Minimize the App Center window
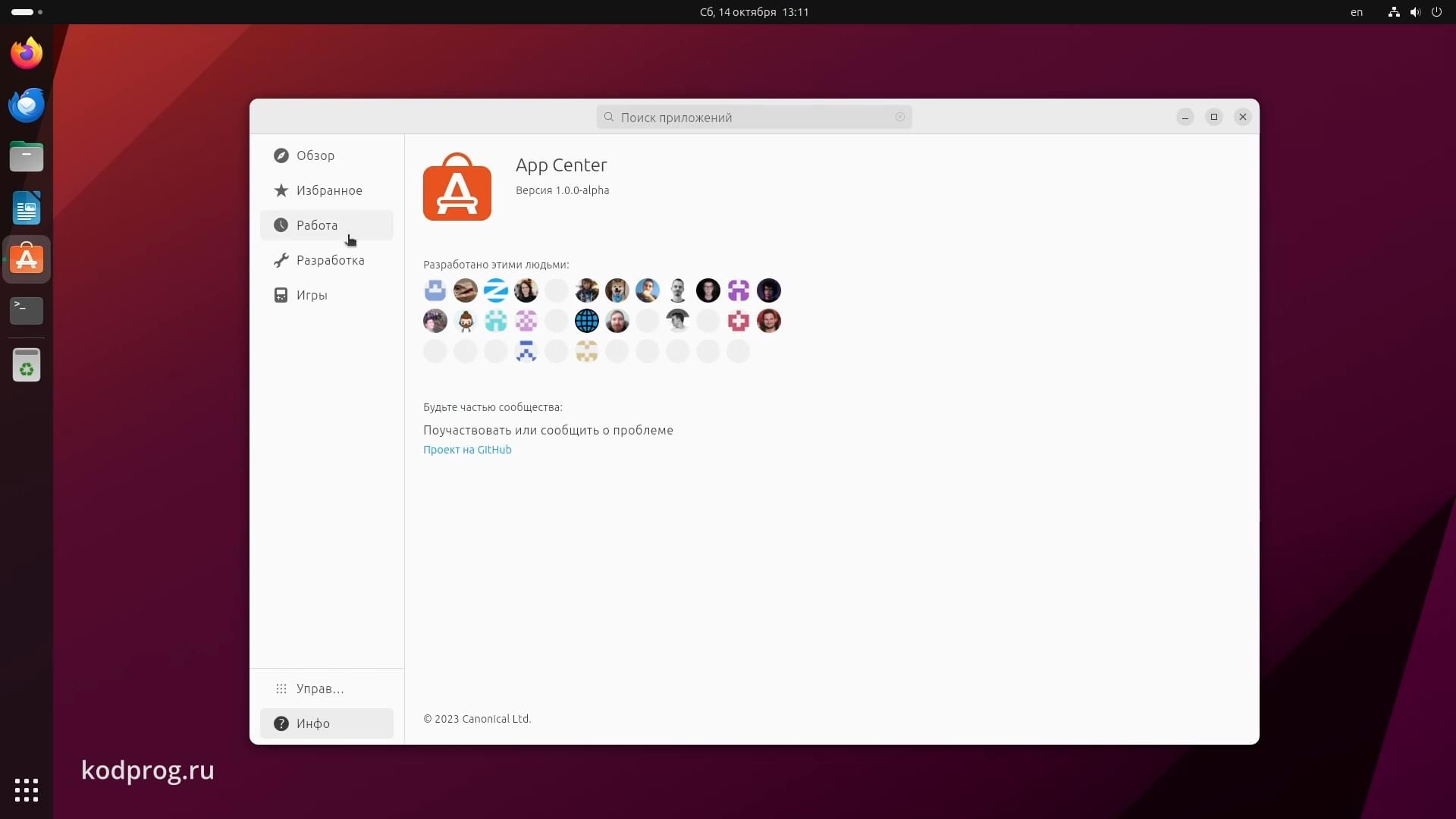1456x819 pixels. pyautogui.click(x=1185, y=117)
